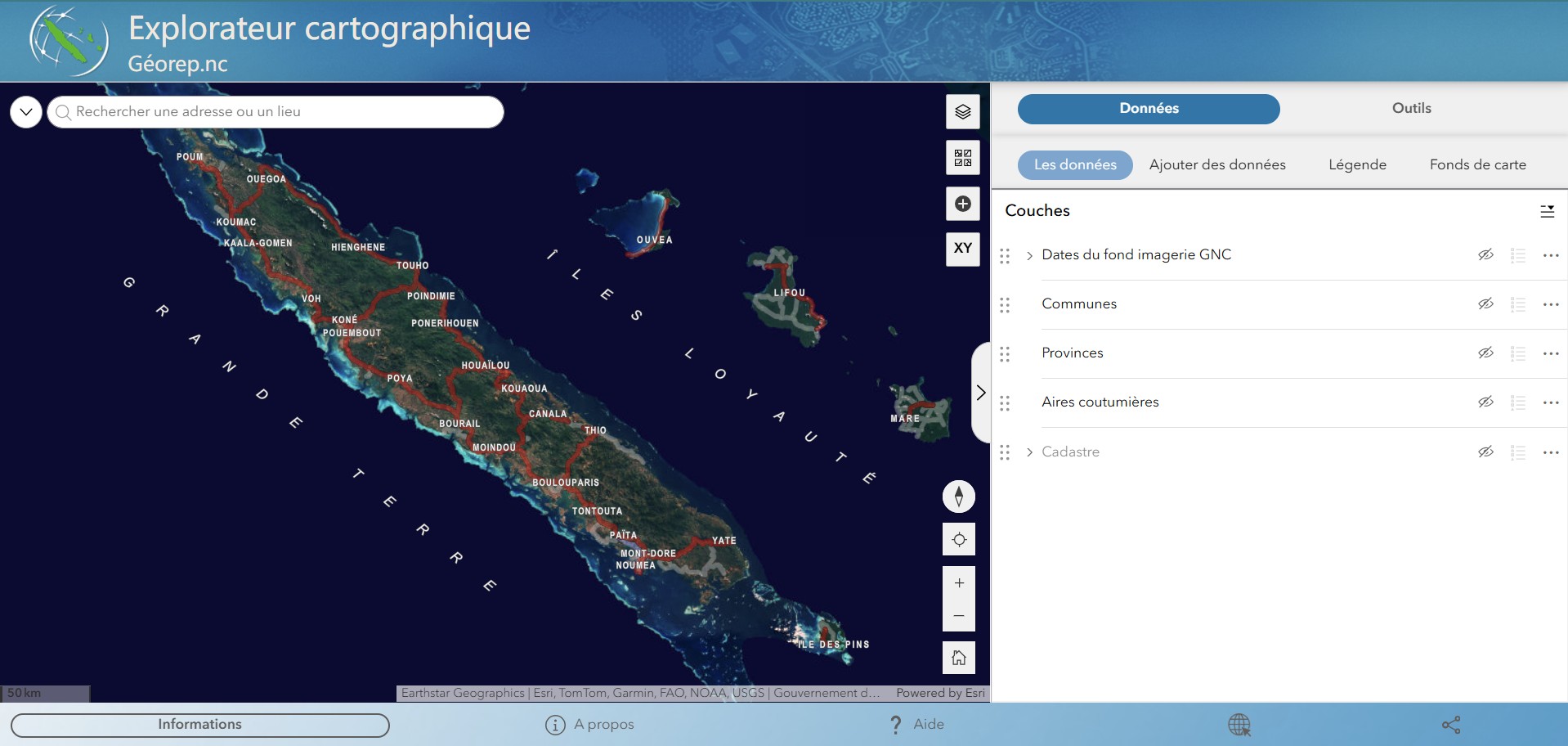Collapse the right side panel arrow
Image resolution: width=1568 pixels, height=746 pixels.
coord(981,393)
